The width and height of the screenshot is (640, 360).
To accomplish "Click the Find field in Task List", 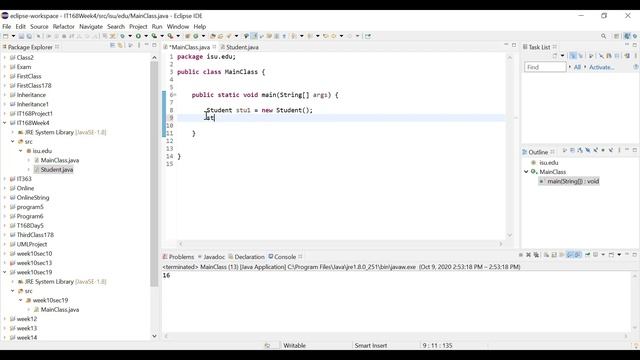I will 545,67.
